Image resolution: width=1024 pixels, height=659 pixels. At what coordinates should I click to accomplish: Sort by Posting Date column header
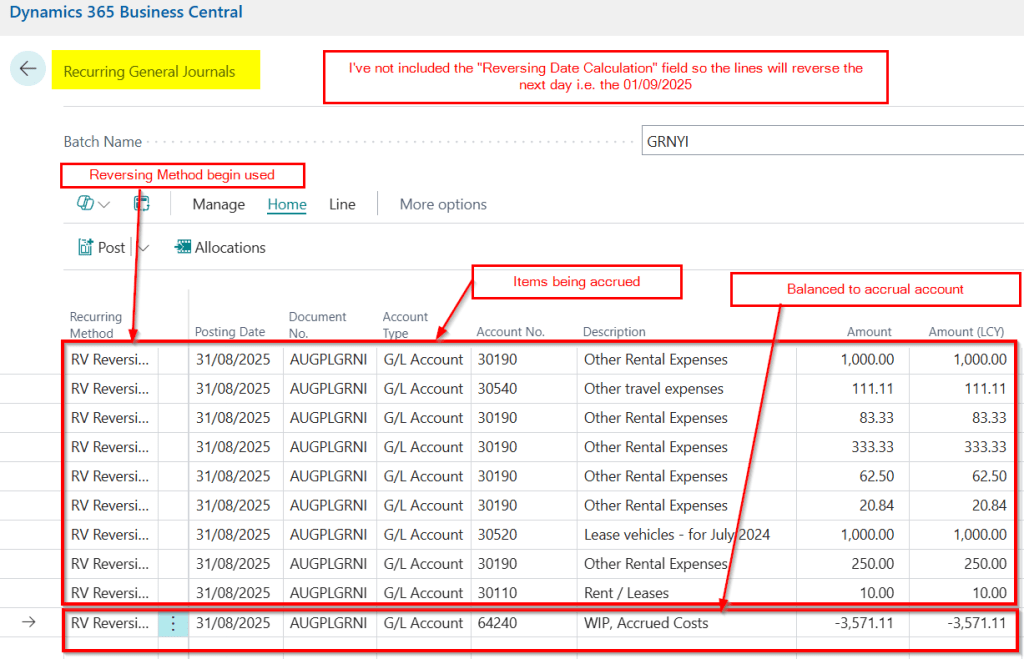pos(230,332)
